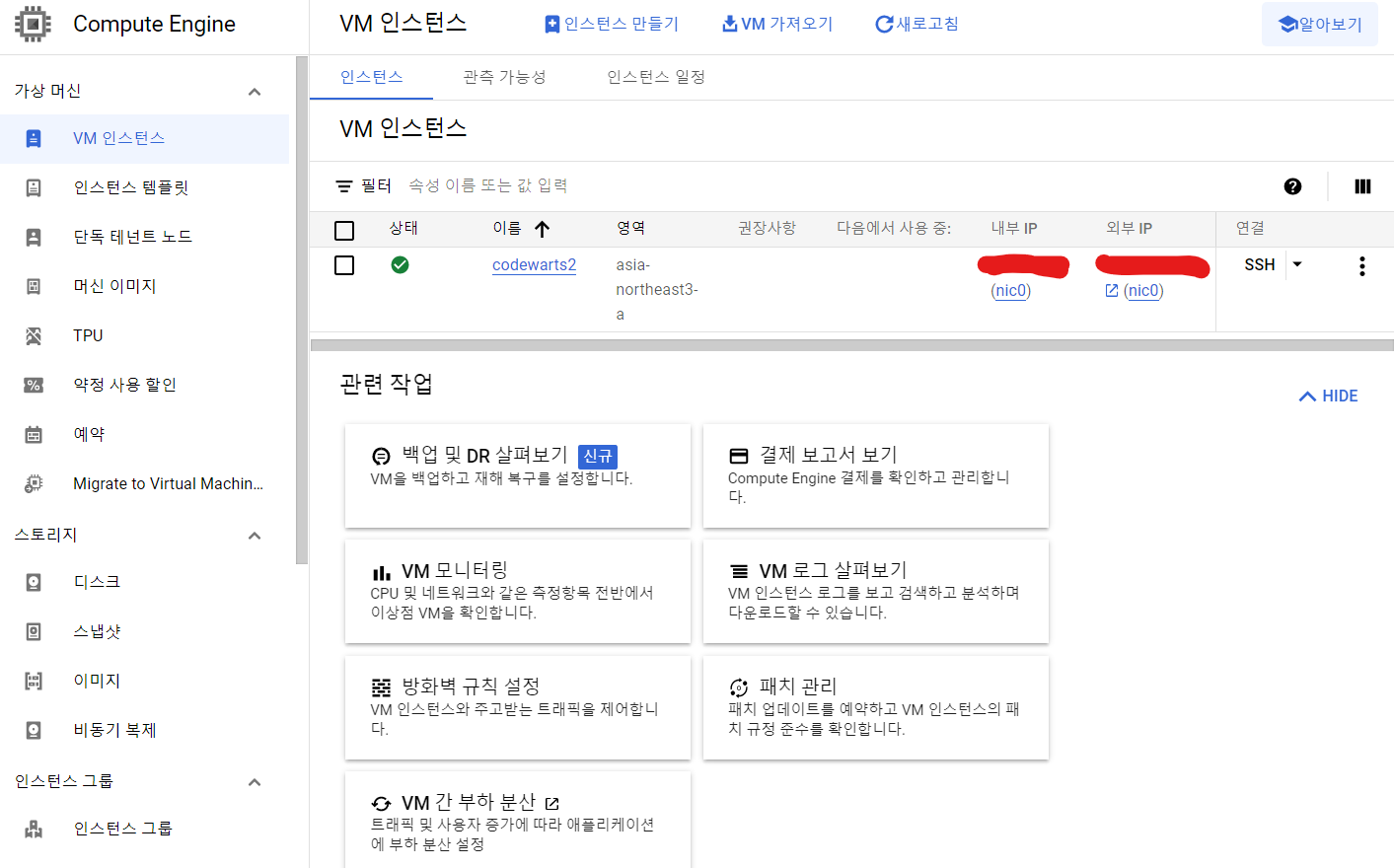Click the VM 모니터링 chart icon
Image resolution: width=1394 pixels, height=868 pixels.
(x=381, y=572)
